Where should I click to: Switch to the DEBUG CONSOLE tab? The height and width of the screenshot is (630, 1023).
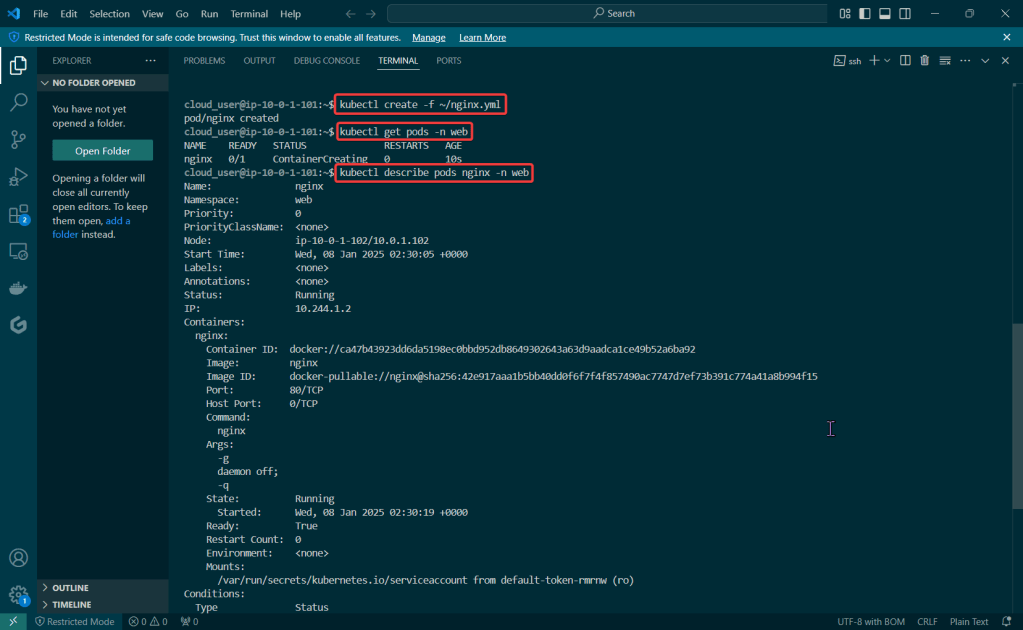point(326,61)
